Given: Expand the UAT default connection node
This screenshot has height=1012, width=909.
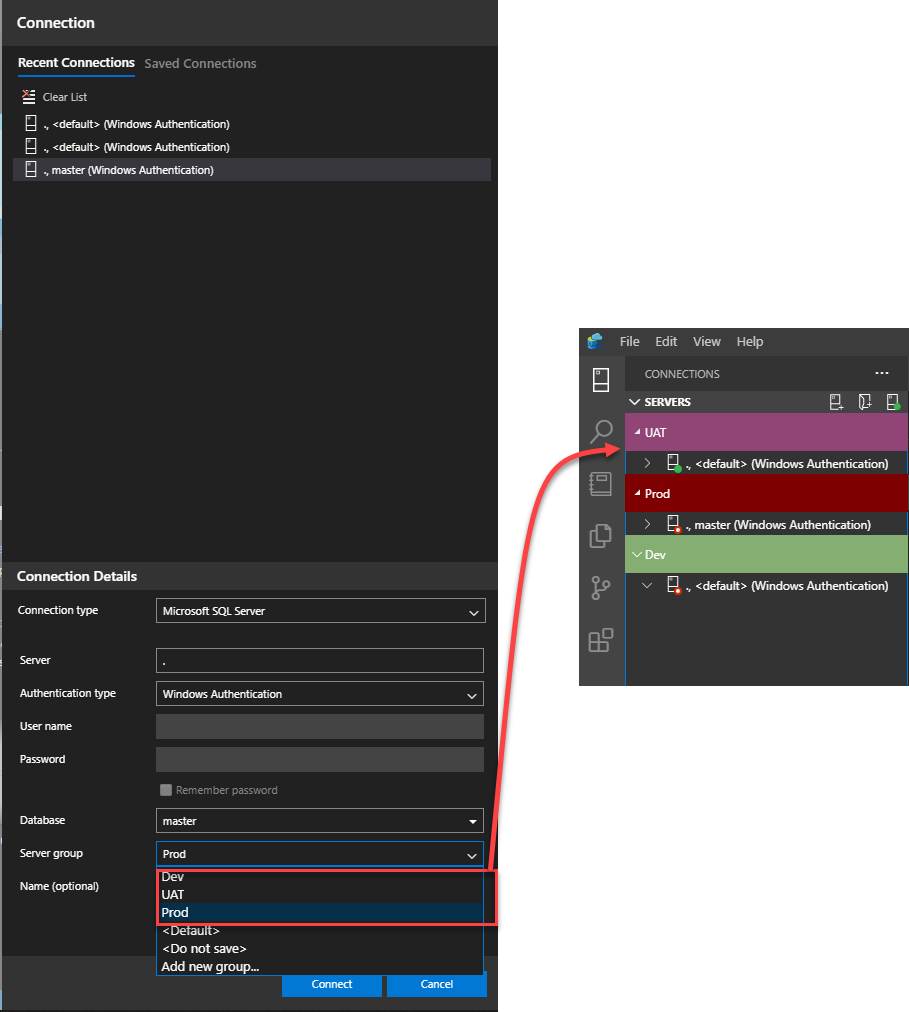Looking at the screenshot, I should (x=648, y=463).
